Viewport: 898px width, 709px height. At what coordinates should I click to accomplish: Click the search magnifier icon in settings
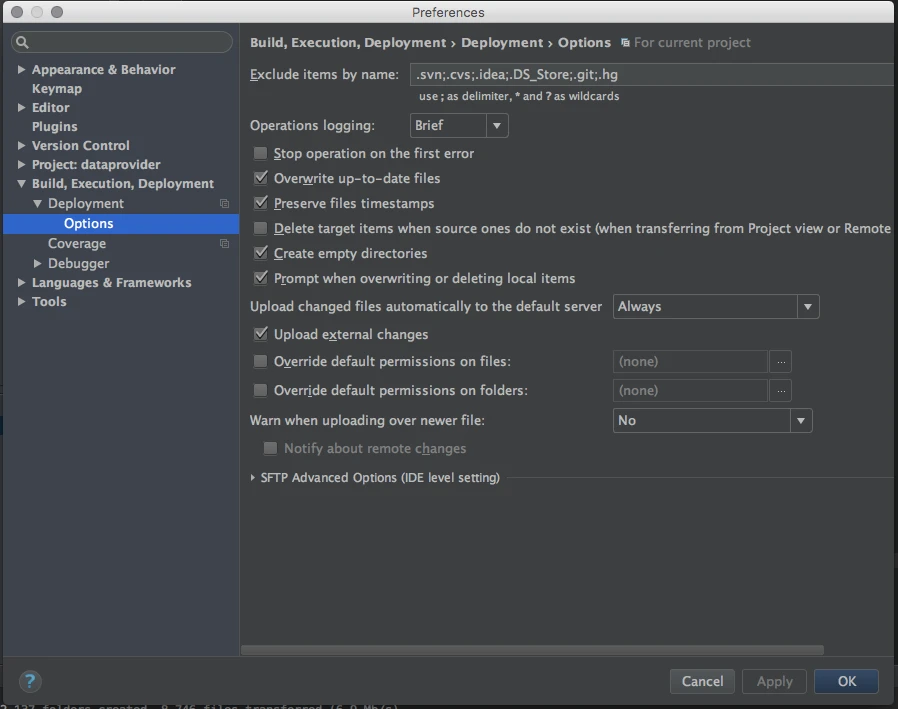click(x=22, y=42)
